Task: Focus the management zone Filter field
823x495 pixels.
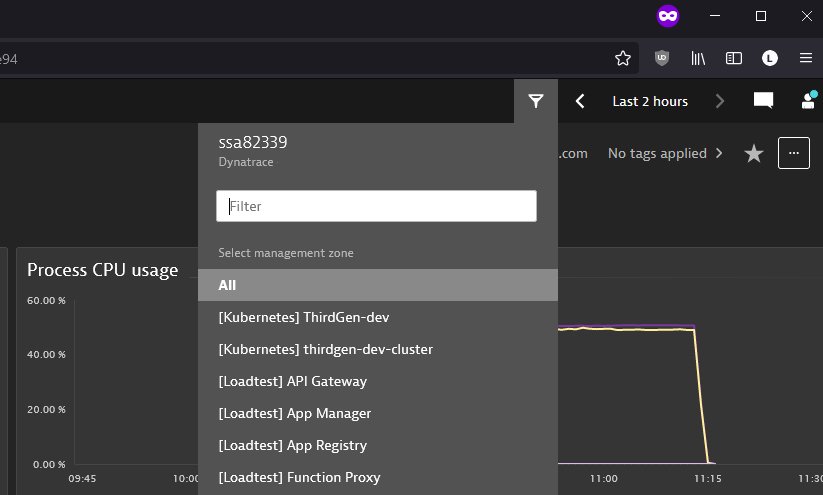Action: coord(376,206)
